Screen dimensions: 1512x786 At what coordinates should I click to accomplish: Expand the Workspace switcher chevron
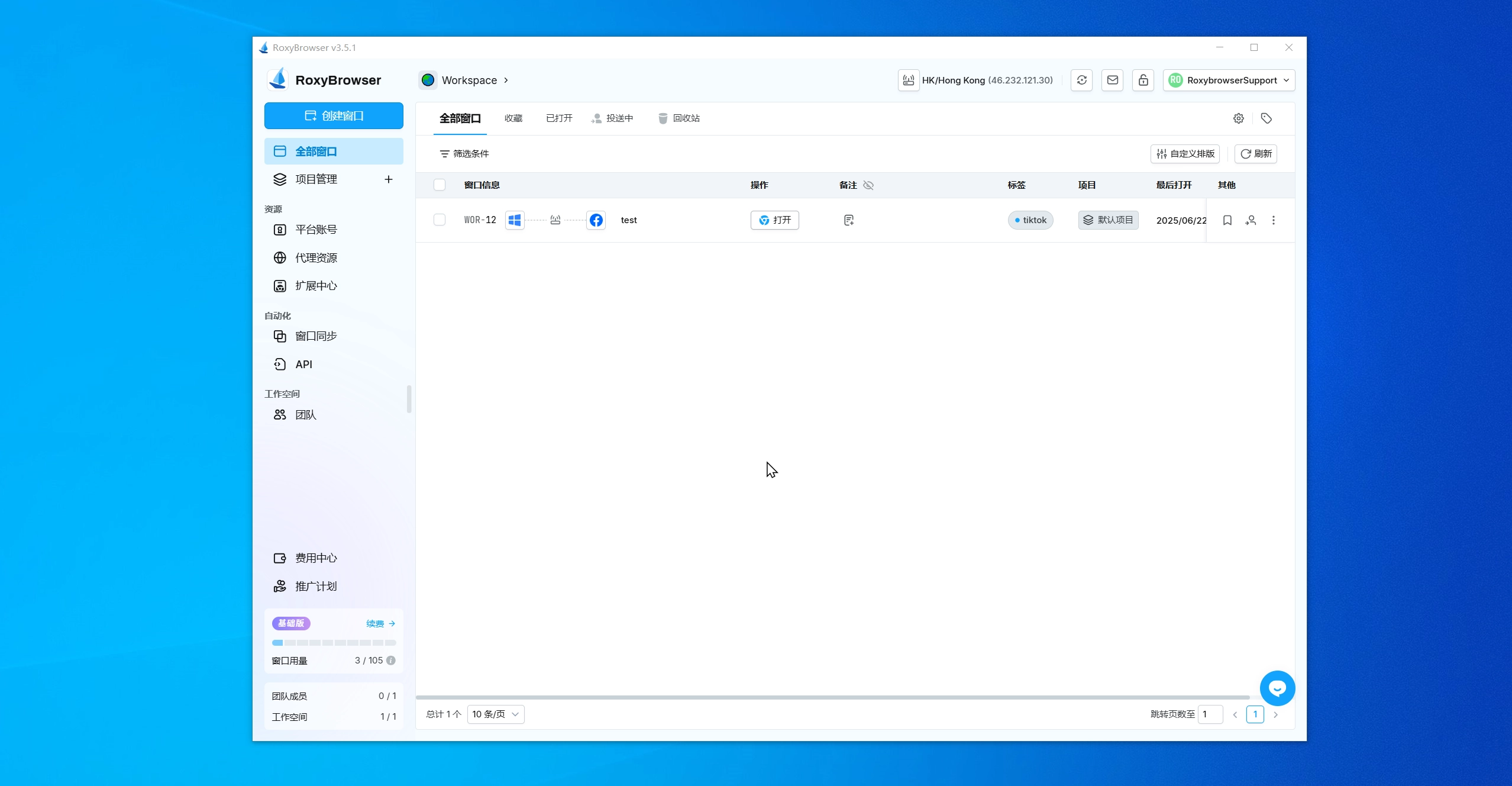(x=506, y=80)
